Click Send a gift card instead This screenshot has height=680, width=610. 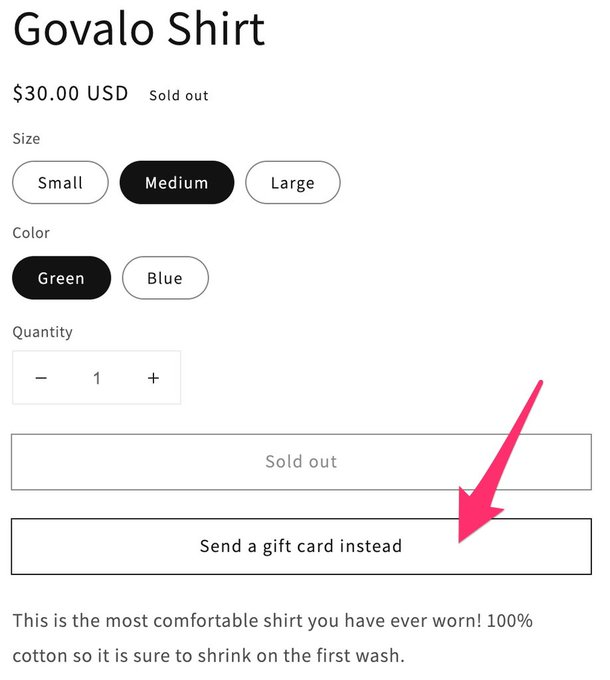click(301, 546)
